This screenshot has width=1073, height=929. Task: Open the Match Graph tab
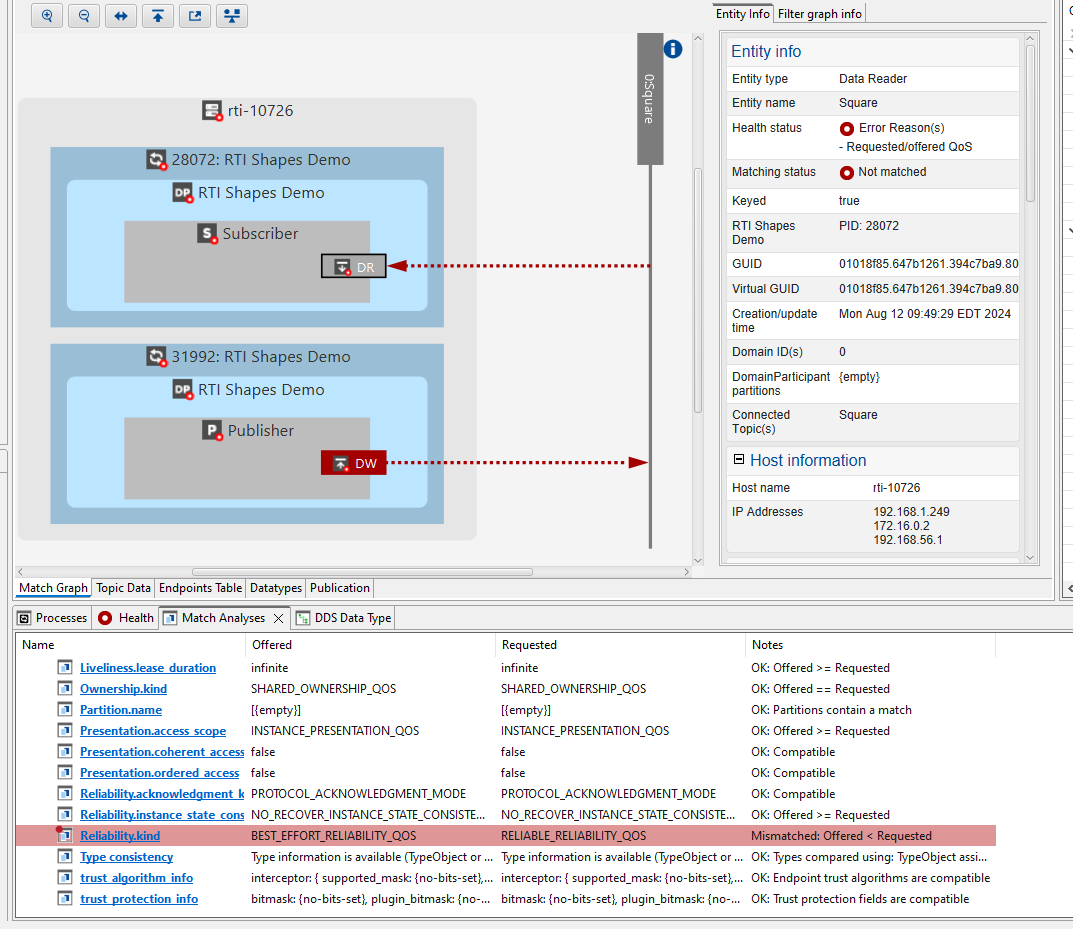[53, 588]
